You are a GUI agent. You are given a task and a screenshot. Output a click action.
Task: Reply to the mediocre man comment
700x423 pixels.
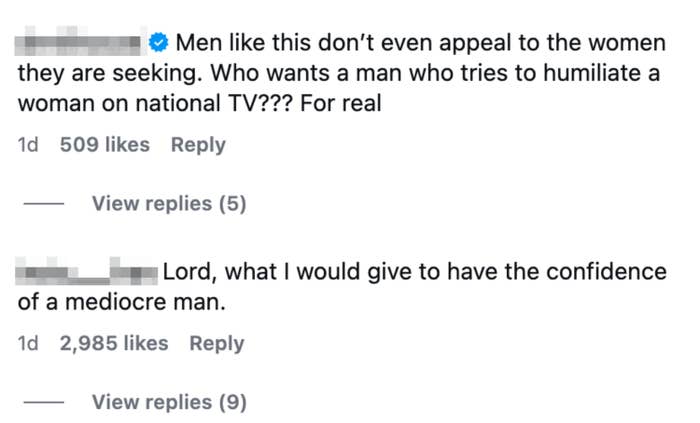[217, 343]
